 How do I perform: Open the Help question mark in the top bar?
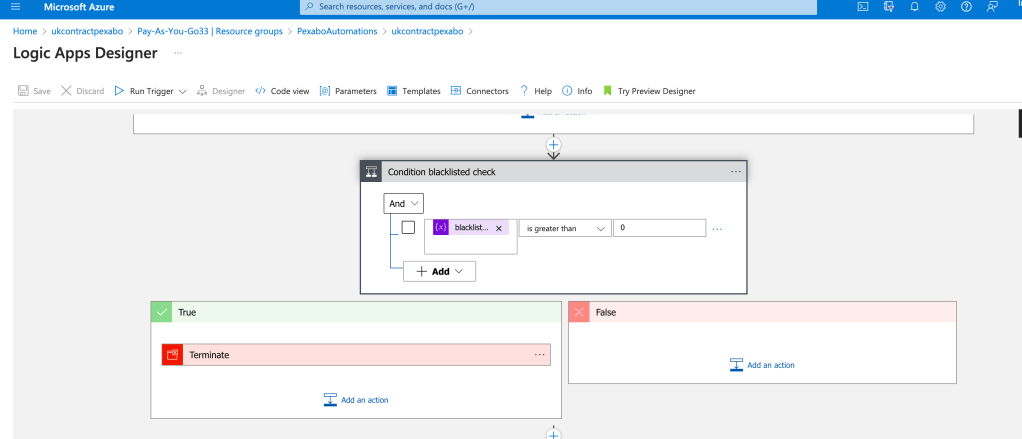(966, 7)
